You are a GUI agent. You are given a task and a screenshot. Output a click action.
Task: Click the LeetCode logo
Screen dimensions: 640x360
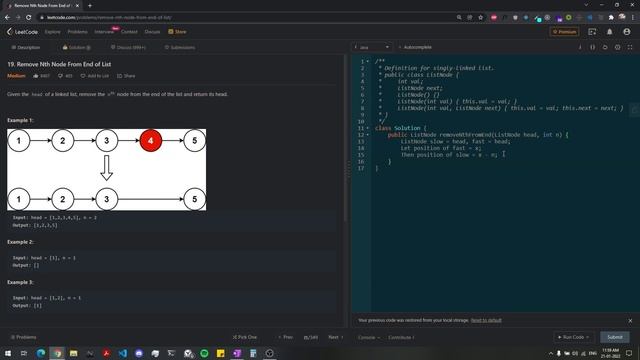[x=22, y=32]
